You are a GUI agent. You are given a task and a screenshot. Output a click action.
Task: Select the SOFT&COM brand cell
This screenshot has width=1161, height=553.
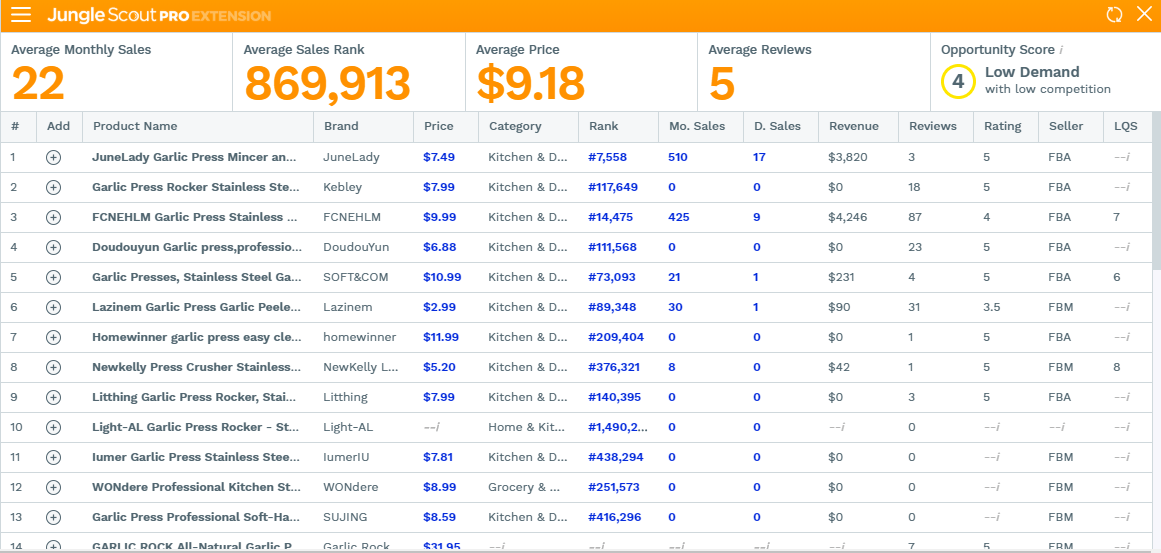tap(355, 277)
